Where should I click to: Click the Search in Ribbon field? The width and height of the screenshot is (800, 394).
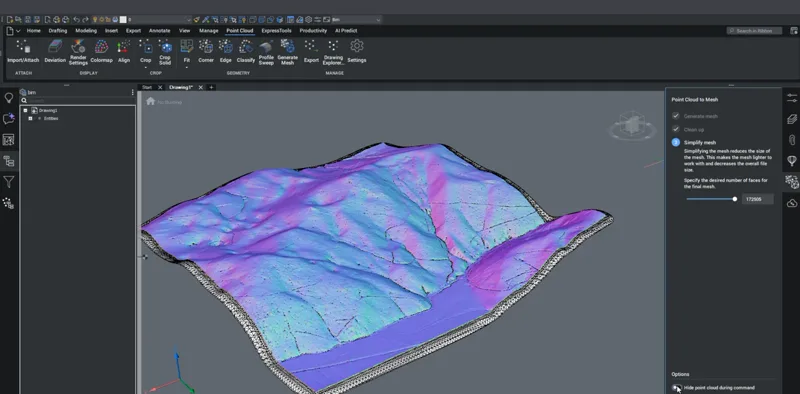[x=755, y=31]
